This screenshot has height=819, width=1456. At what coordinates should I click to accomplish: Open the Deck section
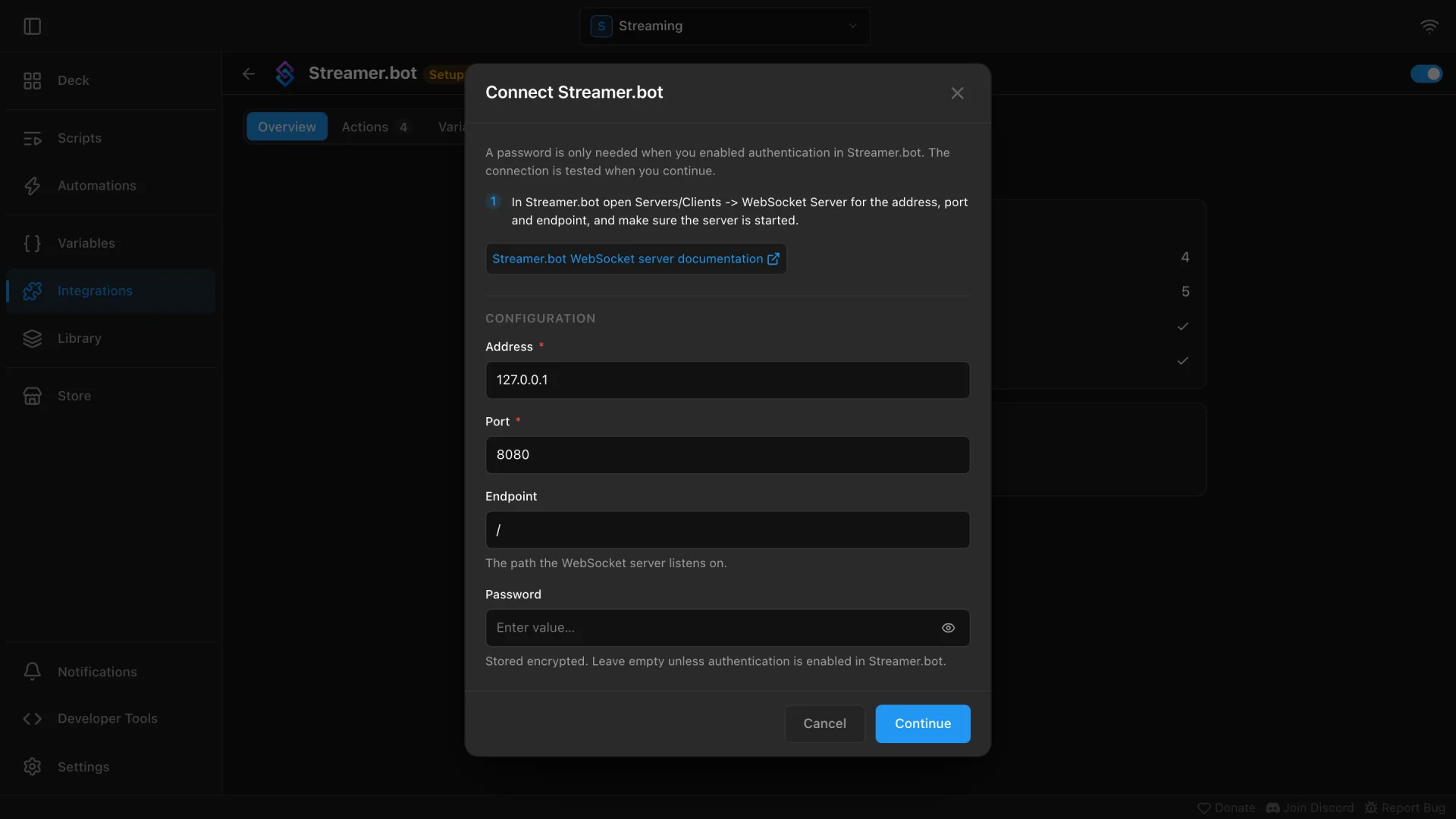111,80
